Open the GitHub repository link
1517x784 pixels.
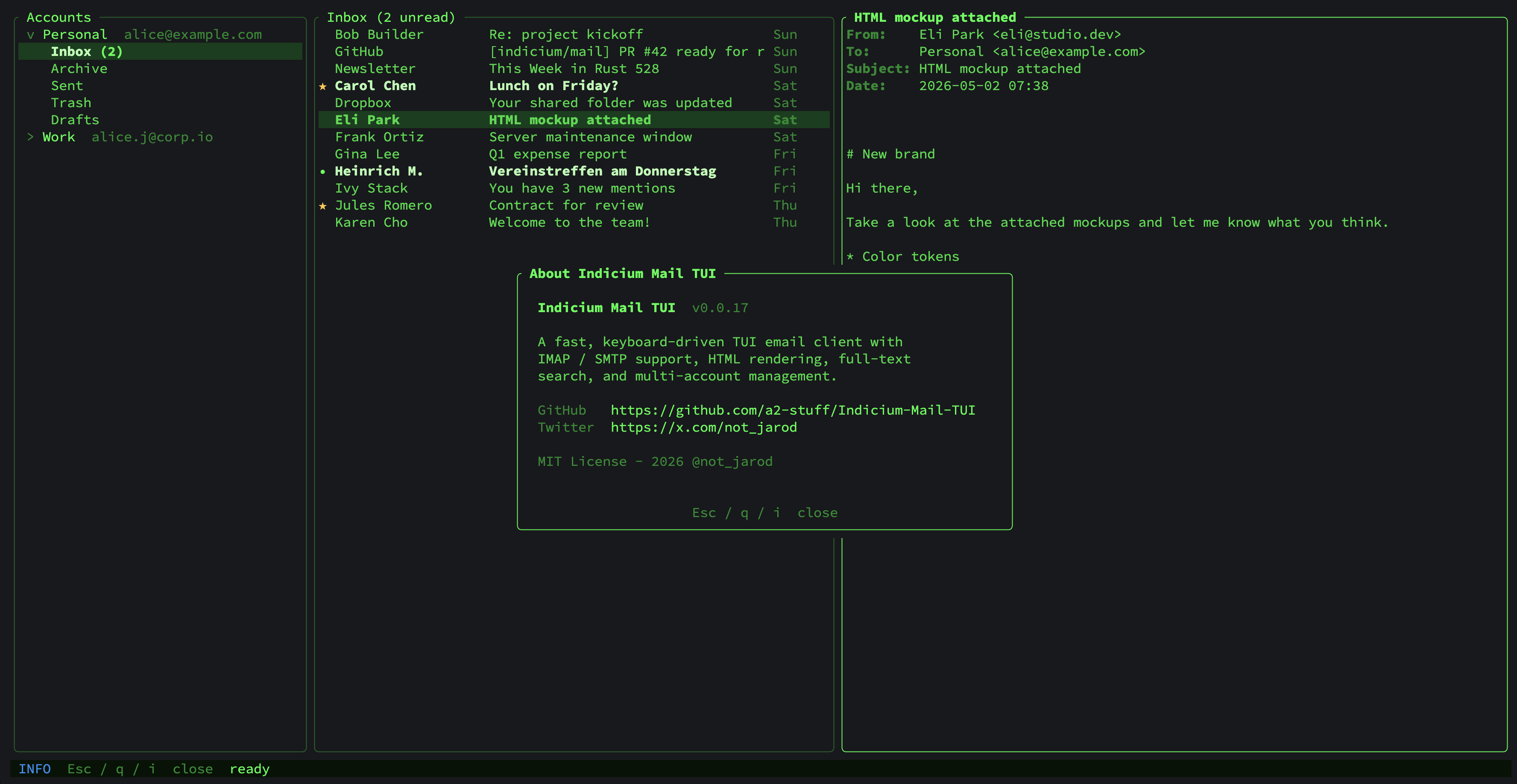(793, 410)
